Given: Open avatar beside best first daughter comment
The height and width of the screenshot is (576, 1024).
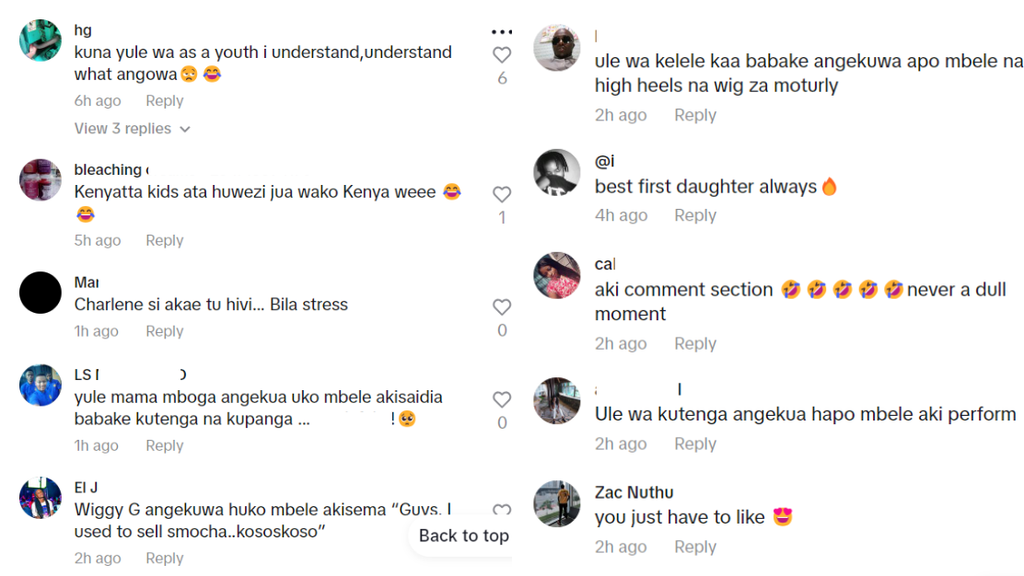Looking at the screenshot, I should pos(557,174).
